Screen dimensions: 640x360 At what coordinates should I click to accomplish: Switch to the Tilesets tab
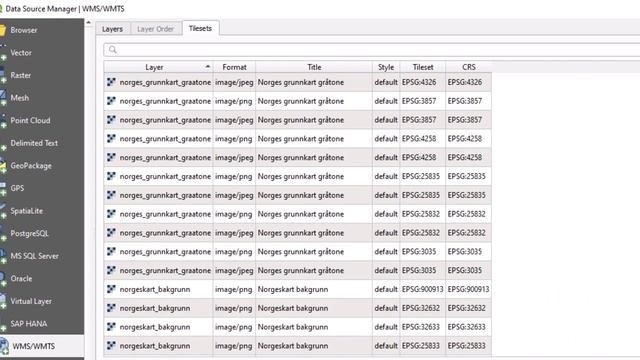tap(200, 28)
